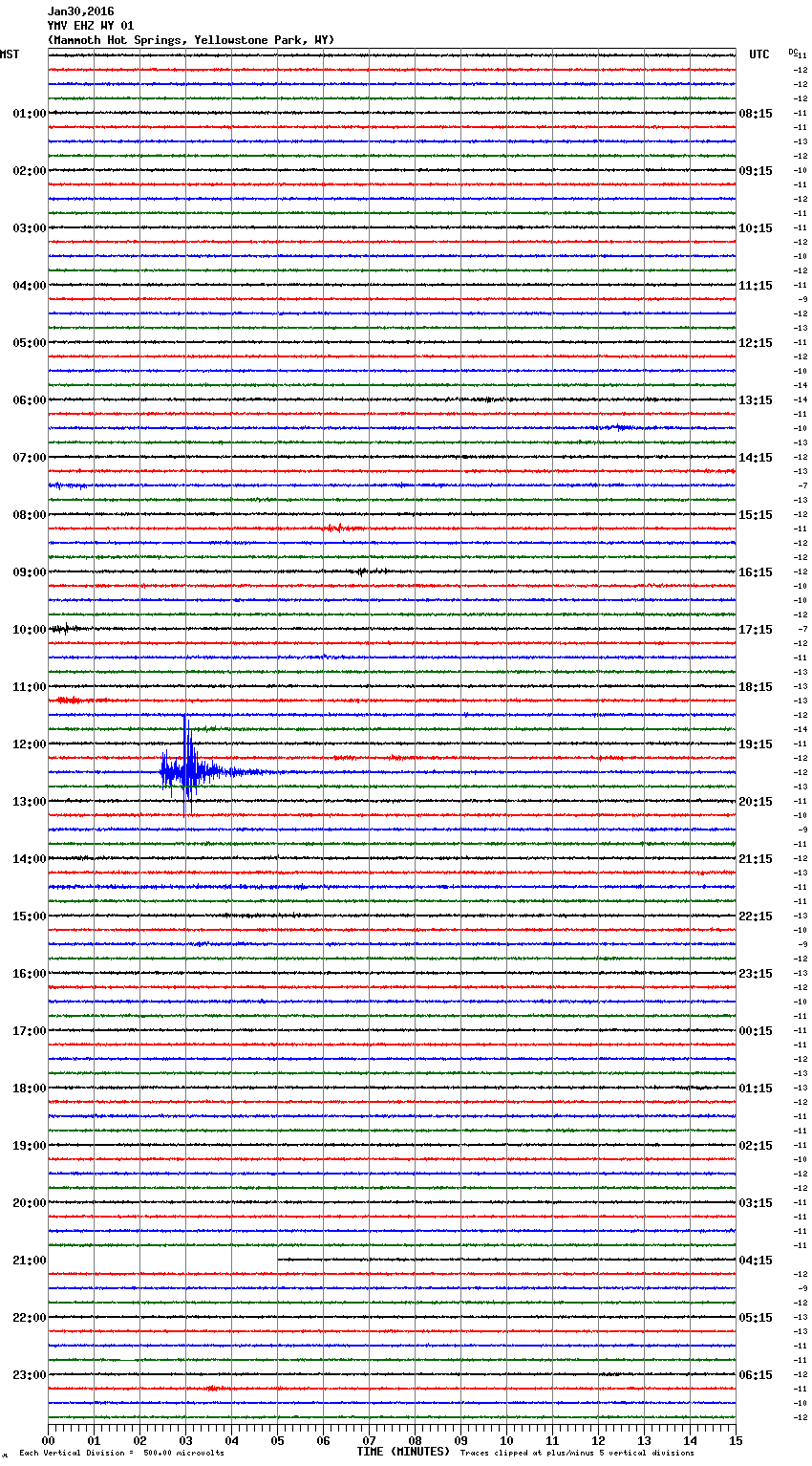Image resolution: width=812 pixels, height=1466 pixels.
Task: Click the 02:15 UTC time label
Action: (x=756, y=1146)
